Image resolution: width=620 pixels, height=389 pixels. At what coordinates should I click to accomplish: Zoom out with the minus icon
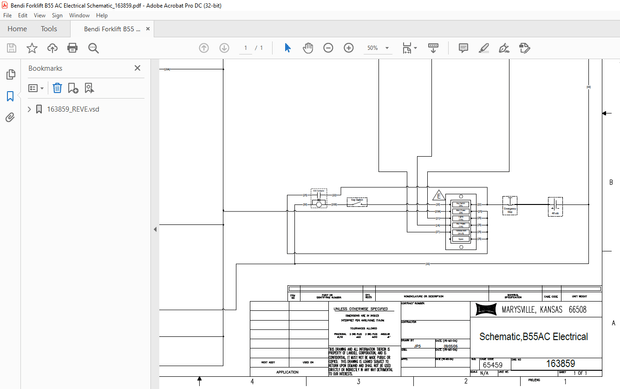(x=328, y=48)
